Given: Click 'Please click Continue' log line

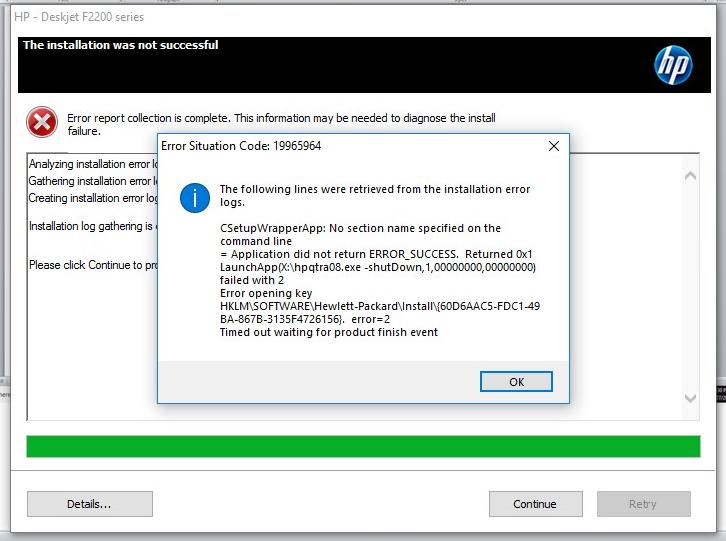Looking at the screenshot, I should pos(93,265).
